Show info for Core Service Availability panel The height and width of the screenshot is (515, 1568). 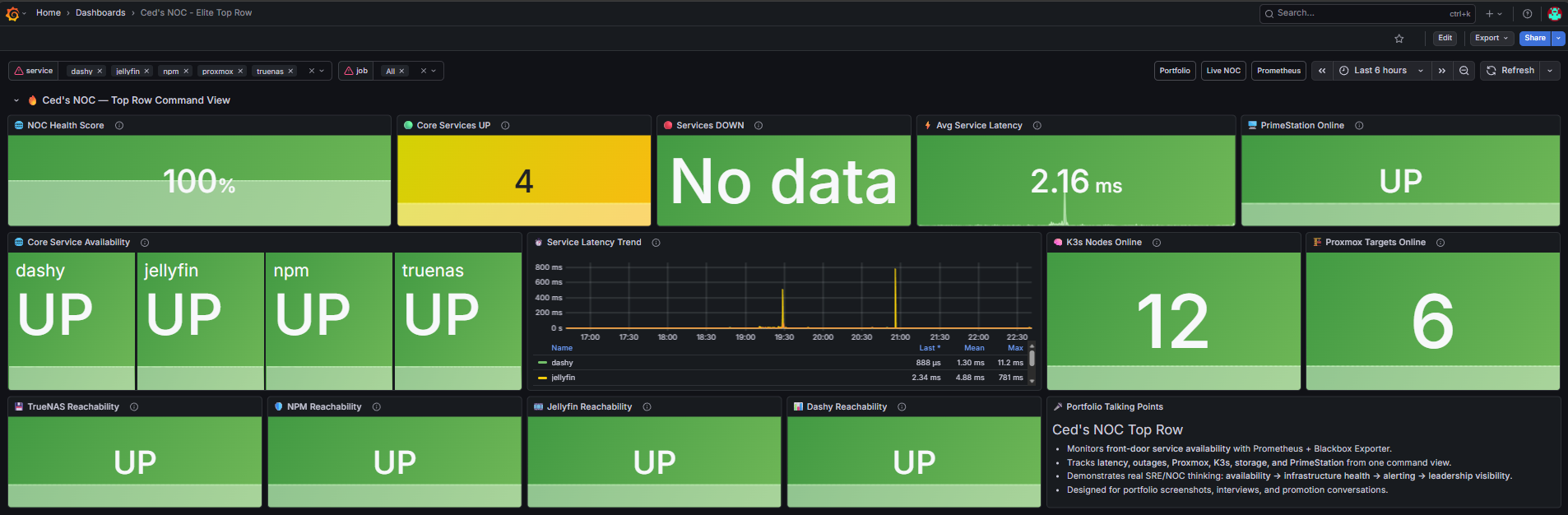click(145, 243)
